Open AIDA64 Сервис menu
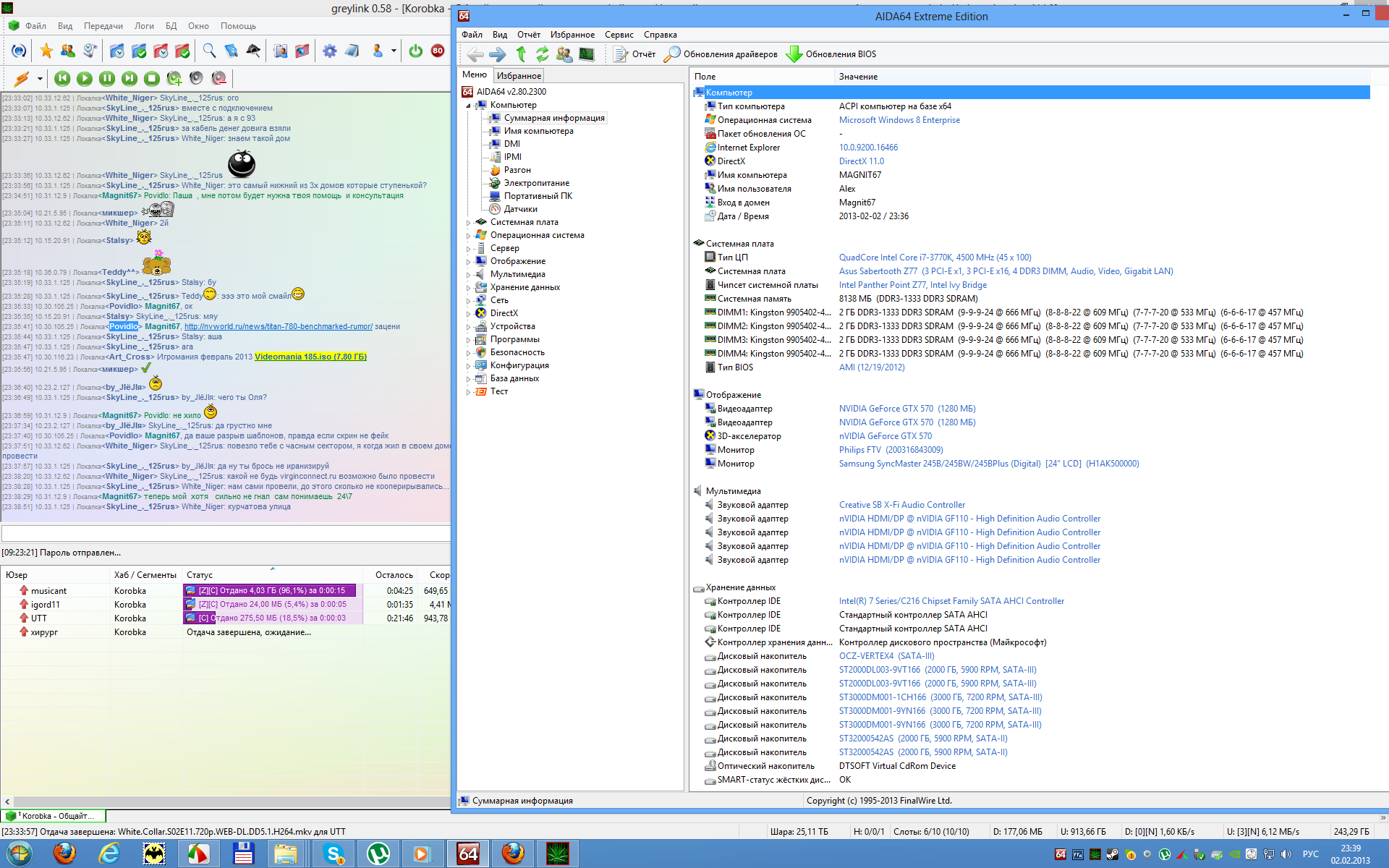 click(x=619, y=35)
